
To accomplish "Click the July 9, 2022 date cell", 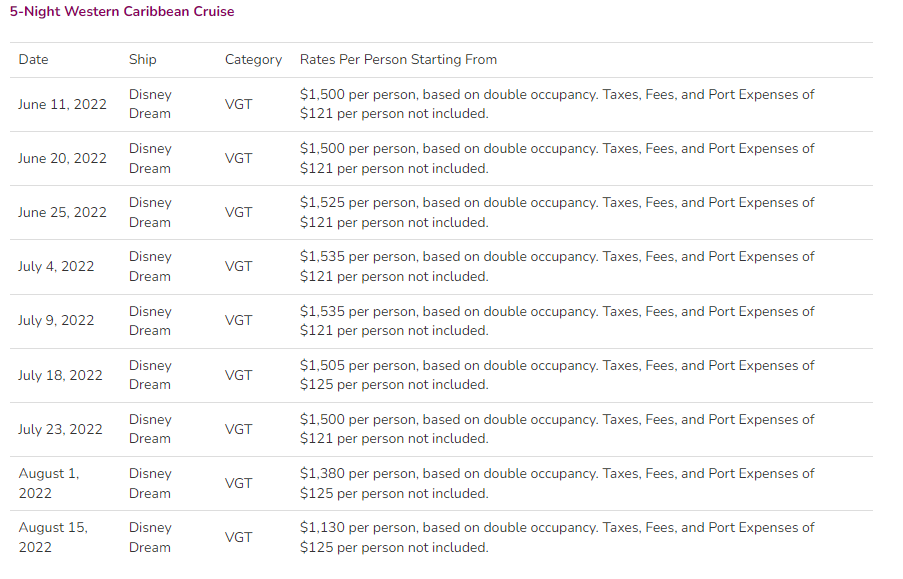I will 56,320.
